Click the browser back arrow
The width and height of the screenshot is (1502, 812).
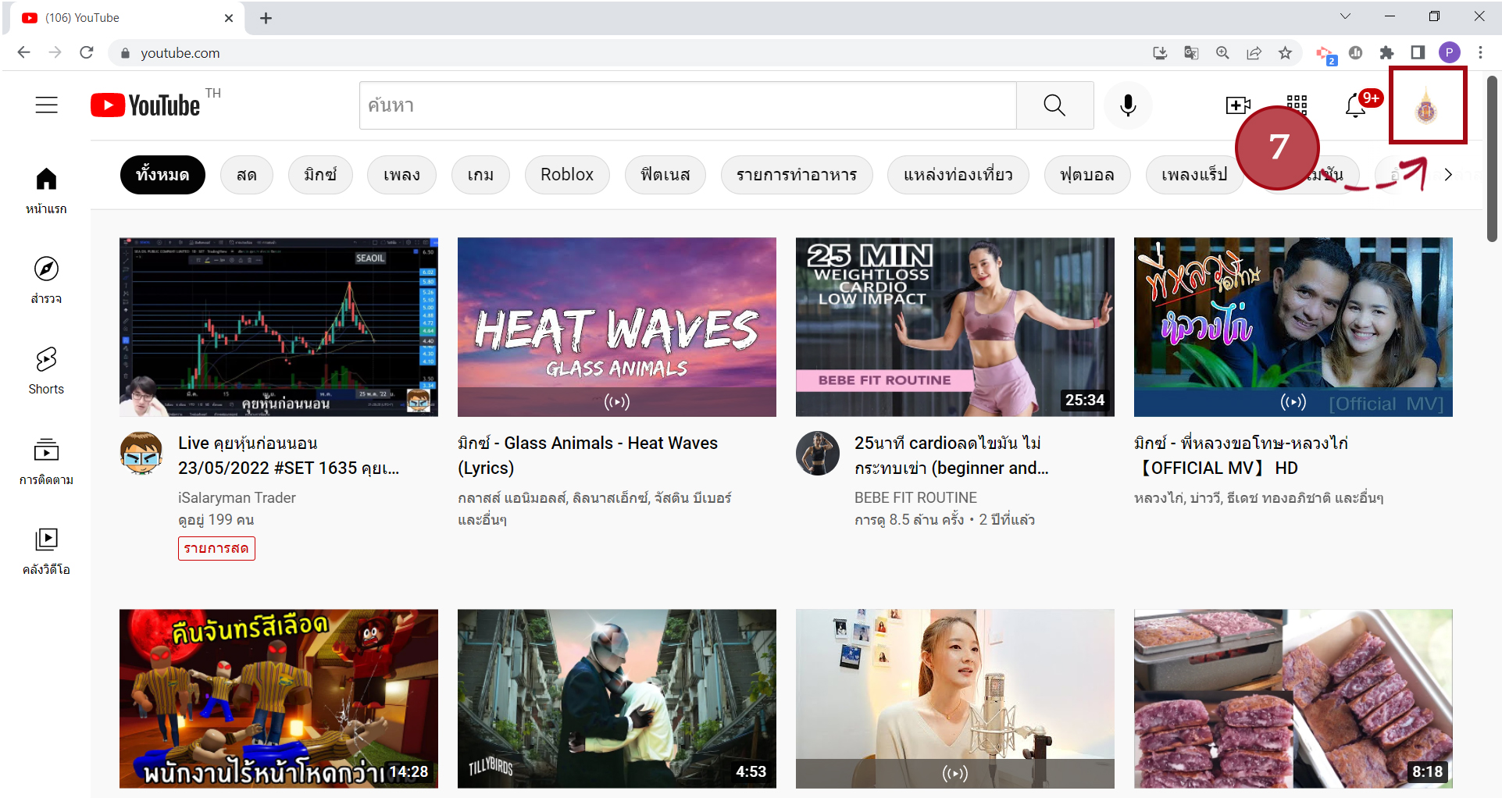point(23,52)
